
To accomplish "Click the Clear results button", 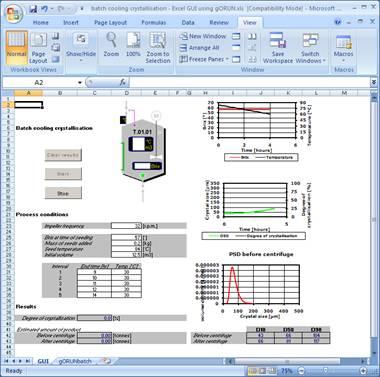I will coord(63,155).
